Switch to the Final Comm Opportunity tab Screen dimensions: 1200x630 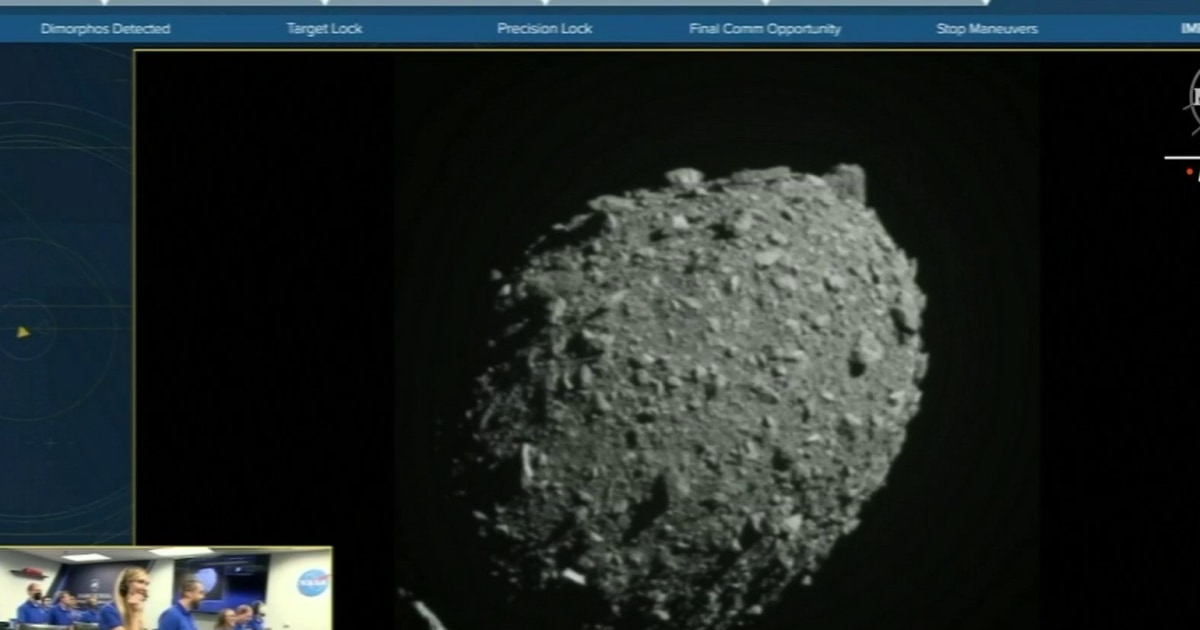tap(765, 29)
